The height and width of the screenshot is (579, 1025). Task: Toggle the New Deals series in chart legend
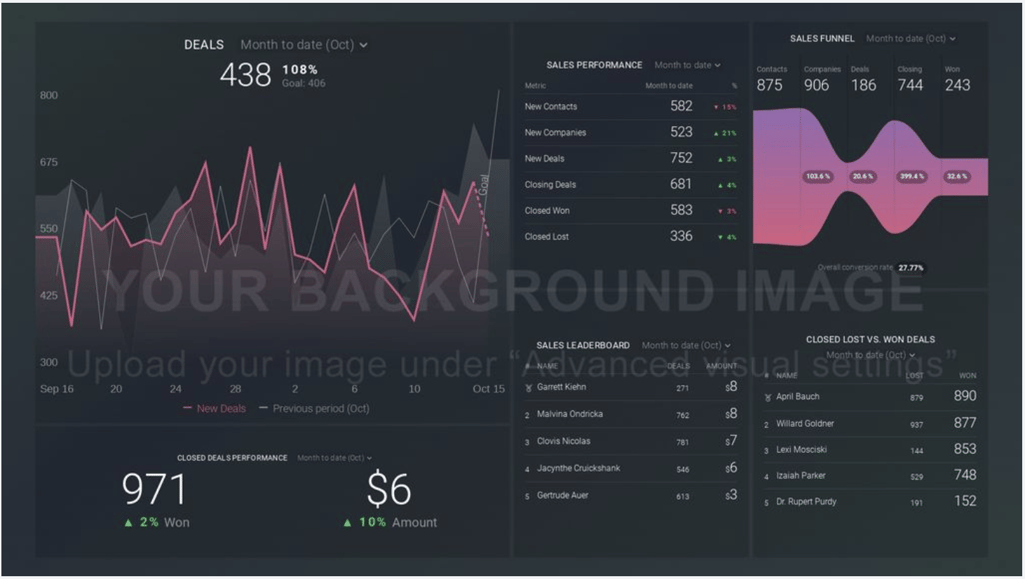click(x=214, y=408)
